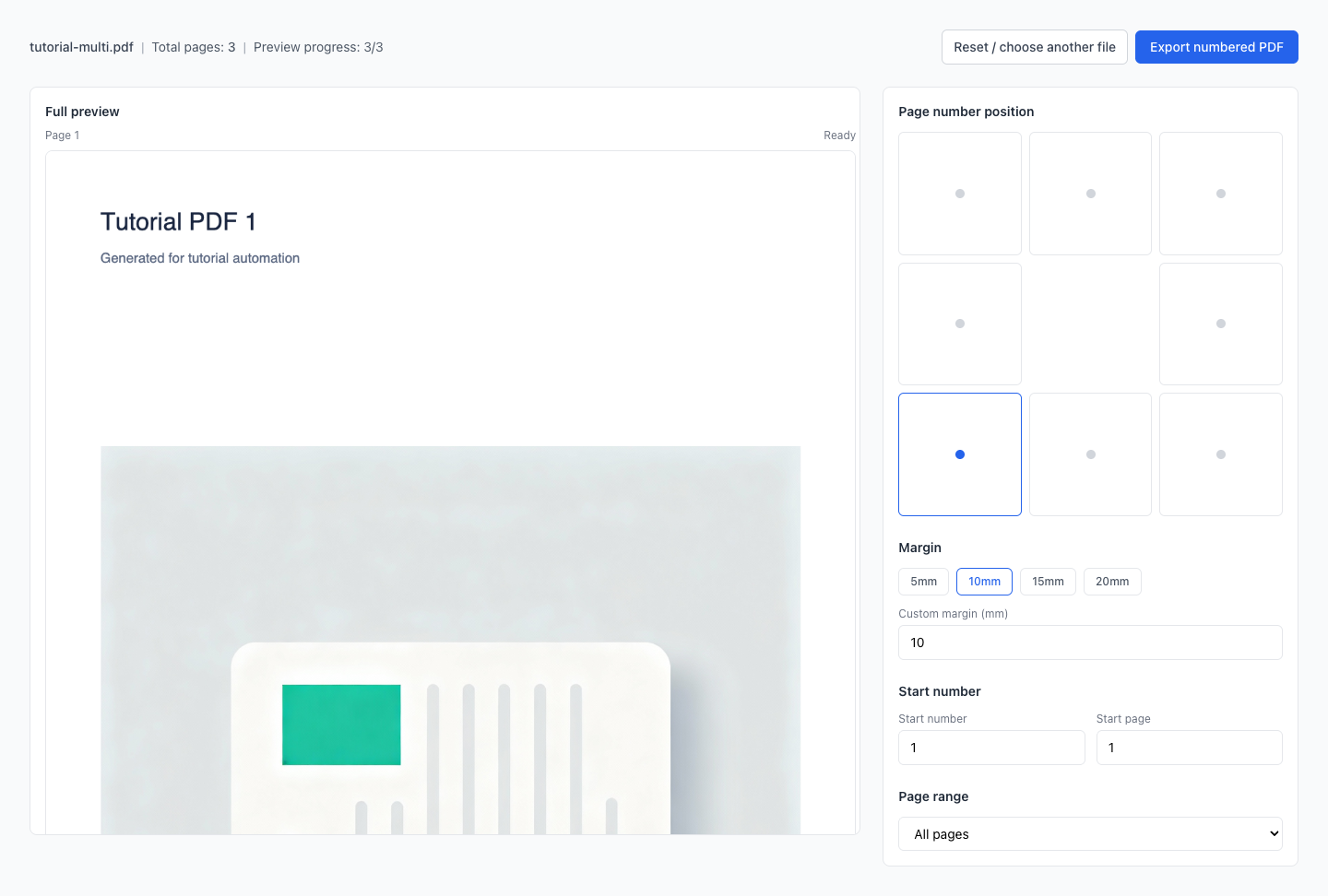Select middle-left page number position
Viewport: 1328px width, 896px height.
[959, 324]
